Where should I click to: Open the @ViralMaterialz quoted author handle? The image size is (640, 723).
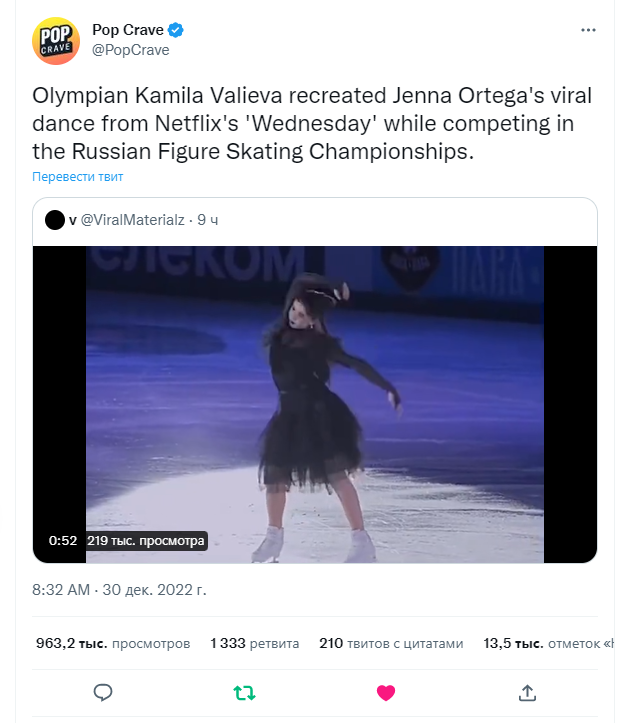[x=134, y=219]
